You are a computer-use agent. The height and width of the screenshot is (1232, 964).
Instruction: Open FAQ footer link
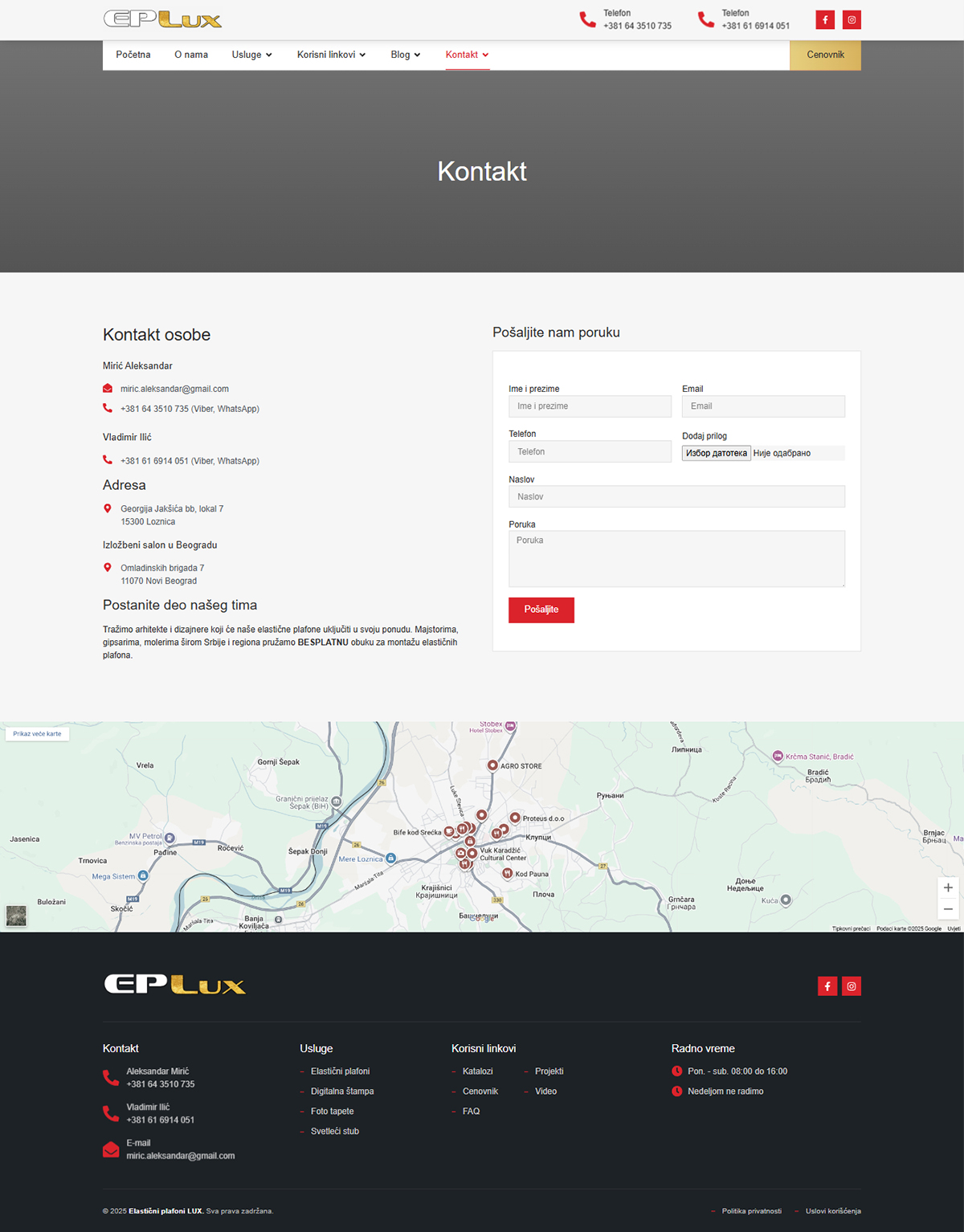[472, 1112]
